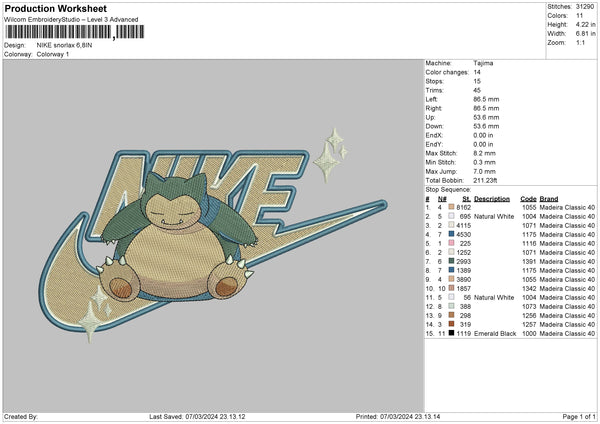
Task: Click thread code 1342 in stop row 10
Action: [529, 289]
